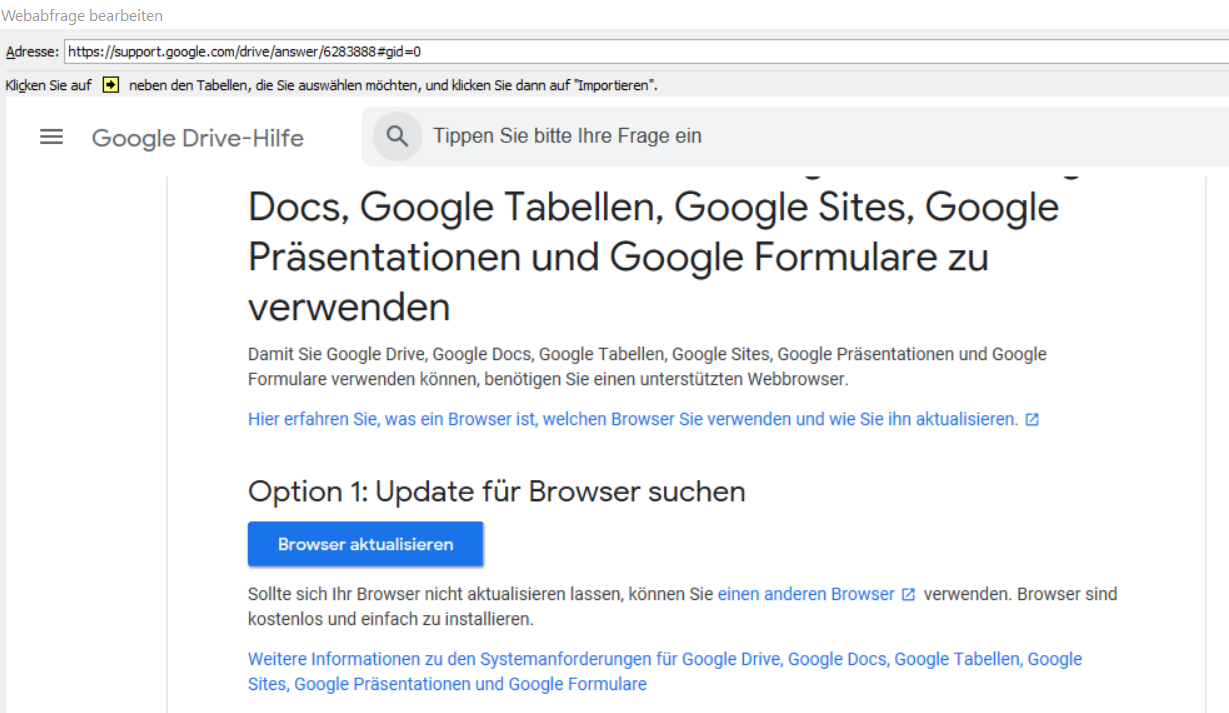Open the 'einen anderen Browser' link
Image resolution: width=1229 pixels, height=713 pixels.
click(x=806, y=594)
